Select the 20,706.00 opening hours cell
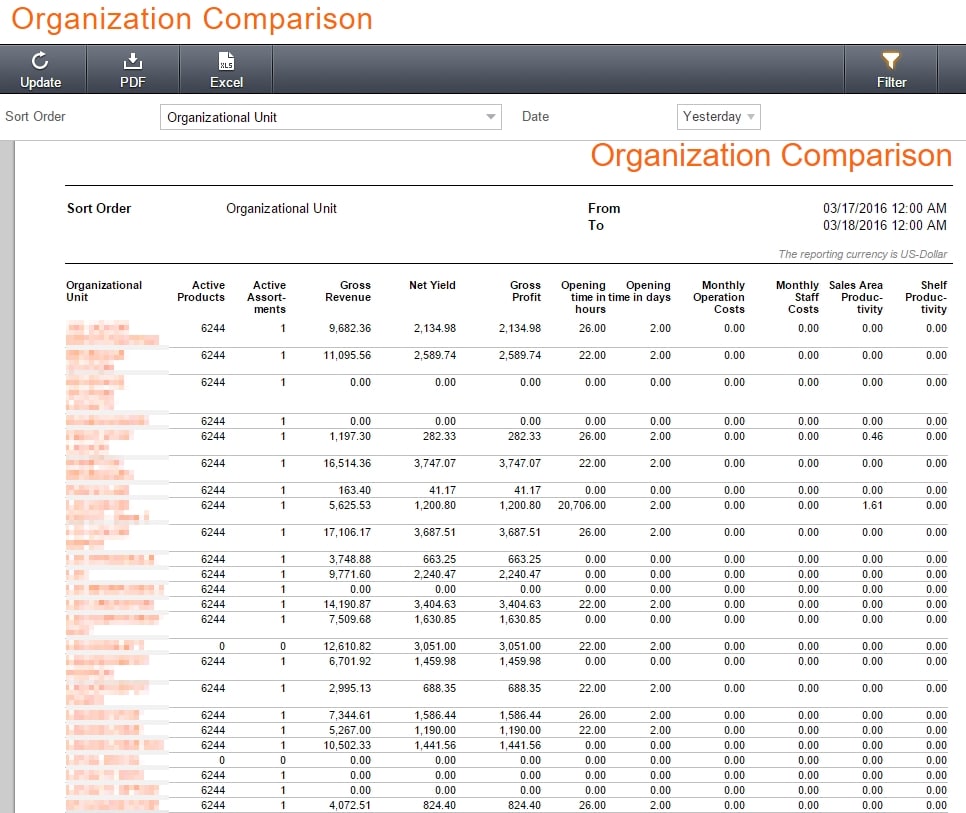 point(582,505)
